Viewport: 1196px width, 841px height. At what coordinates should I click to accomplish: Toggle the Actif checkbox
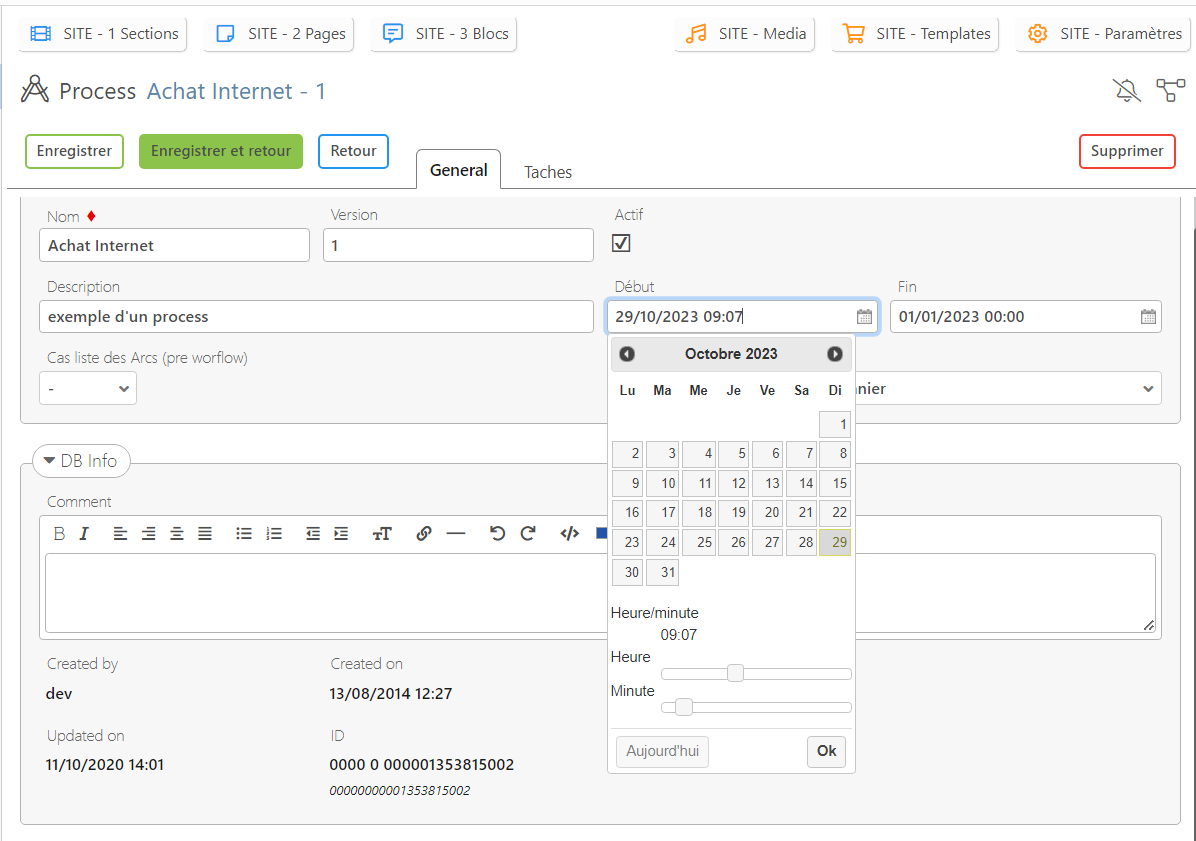point(621,243)
